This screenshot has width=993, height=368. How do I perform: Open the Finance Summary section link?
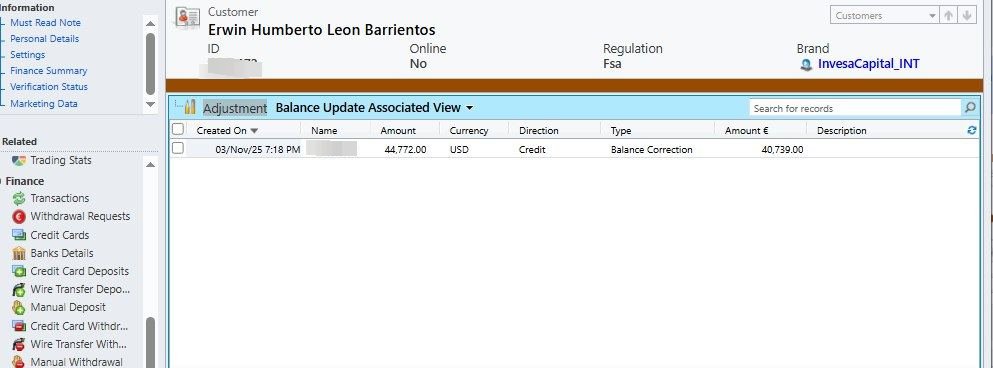(x=49, y=71)
